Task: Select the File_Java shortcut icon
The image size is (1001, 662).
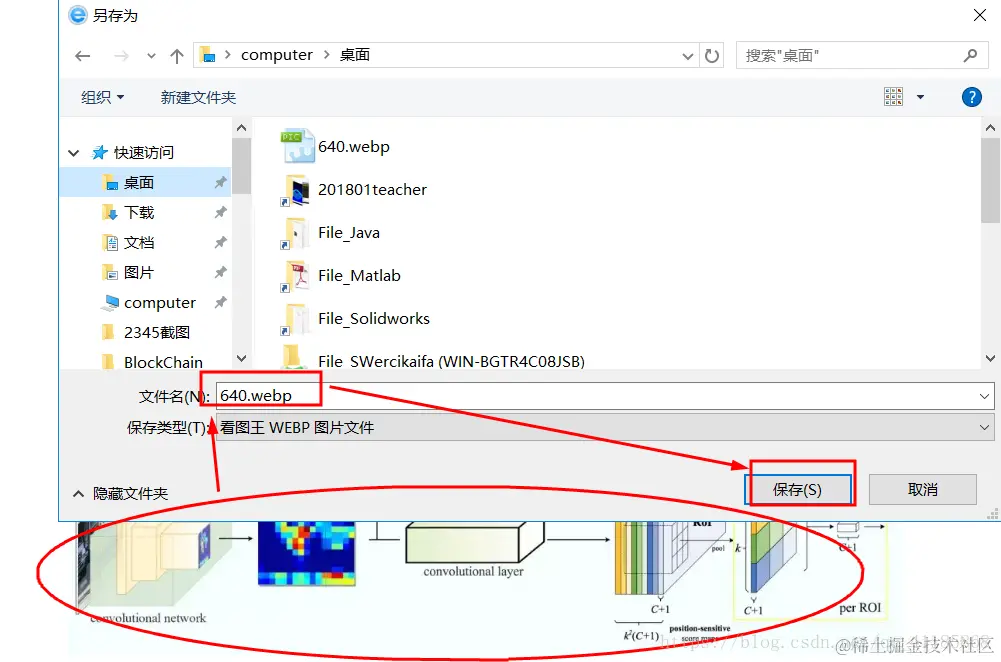Action: tap(296, 233)
